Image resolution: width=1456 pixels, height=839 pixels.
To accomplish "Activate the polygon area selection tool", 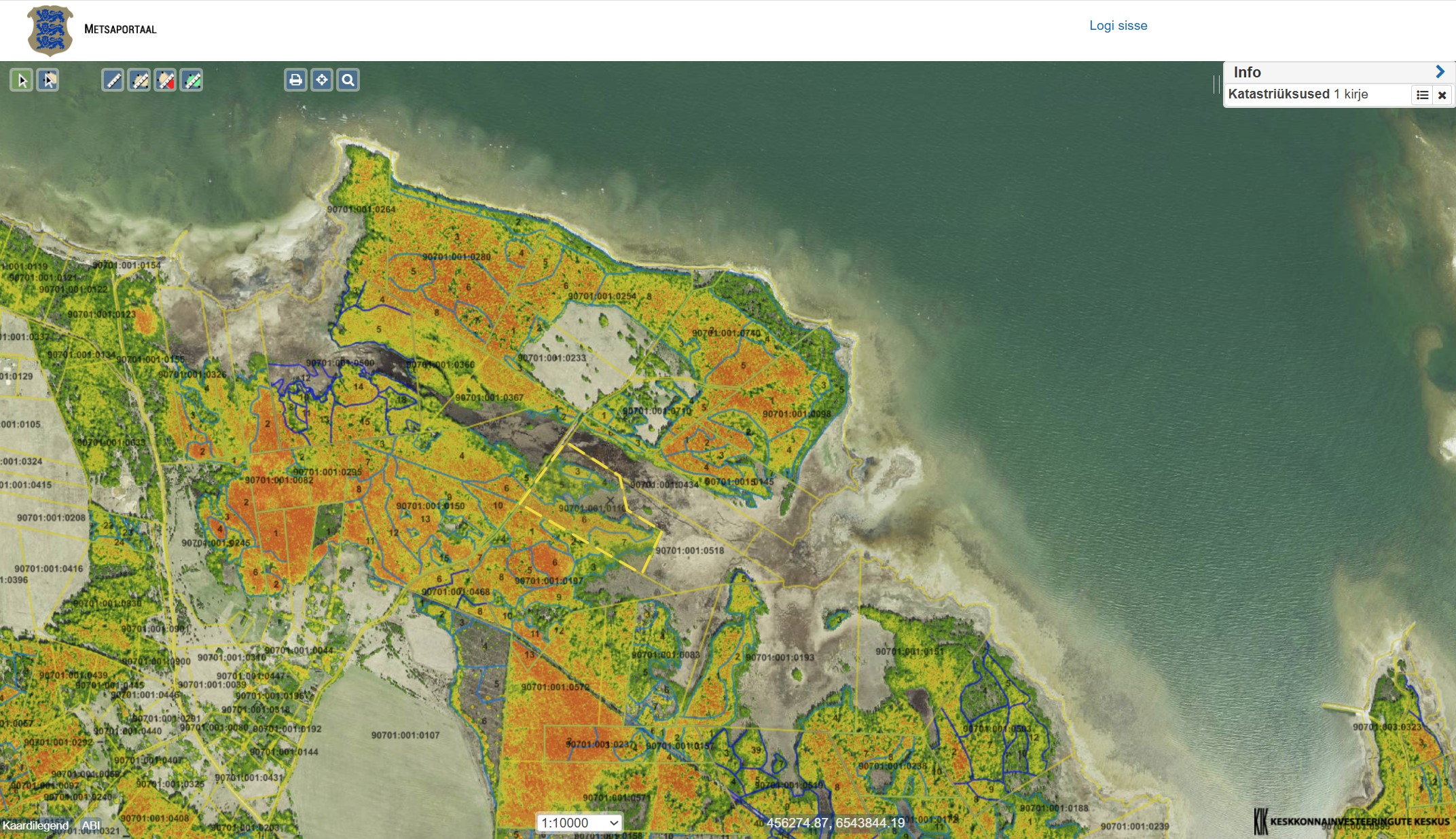I will point(48,80).
